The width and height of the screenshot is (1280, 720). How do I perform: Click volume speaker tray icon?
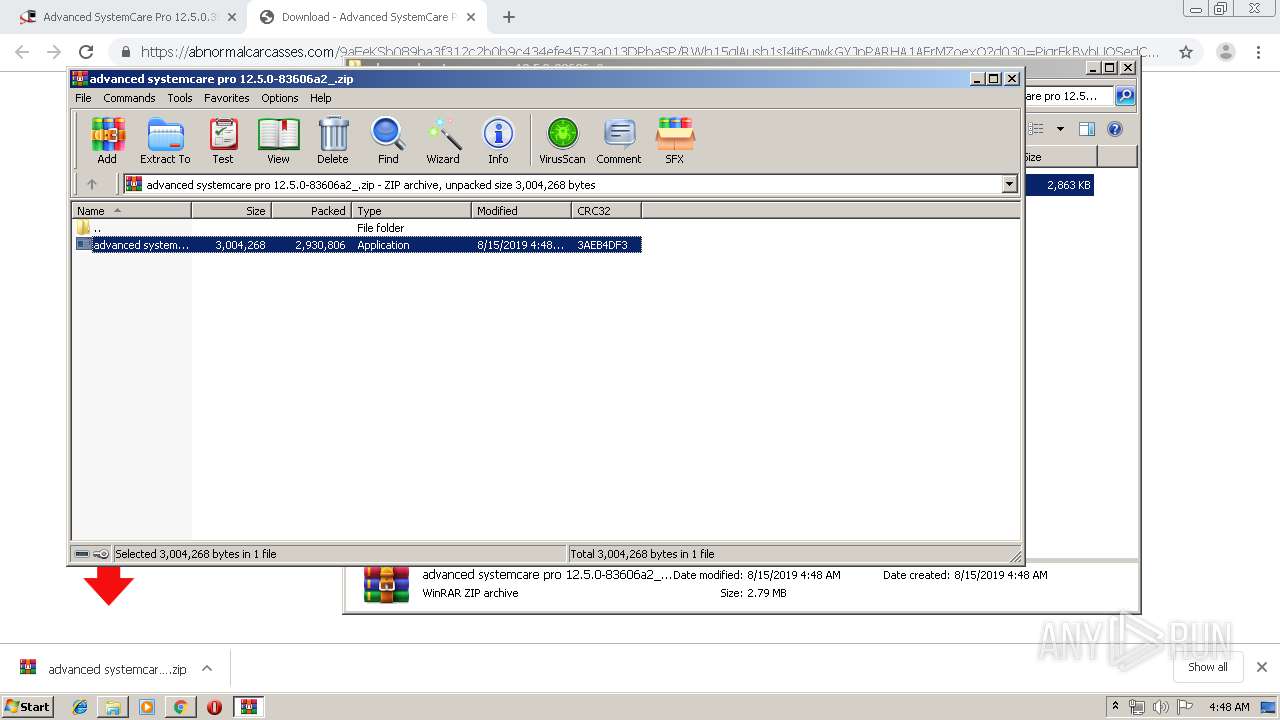pos(1160,707)
